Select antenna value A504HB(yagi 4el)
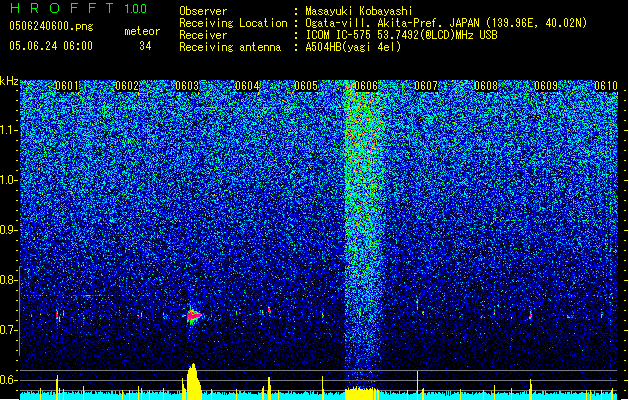Viewport: 629px width, 400px height. point(353,47)
